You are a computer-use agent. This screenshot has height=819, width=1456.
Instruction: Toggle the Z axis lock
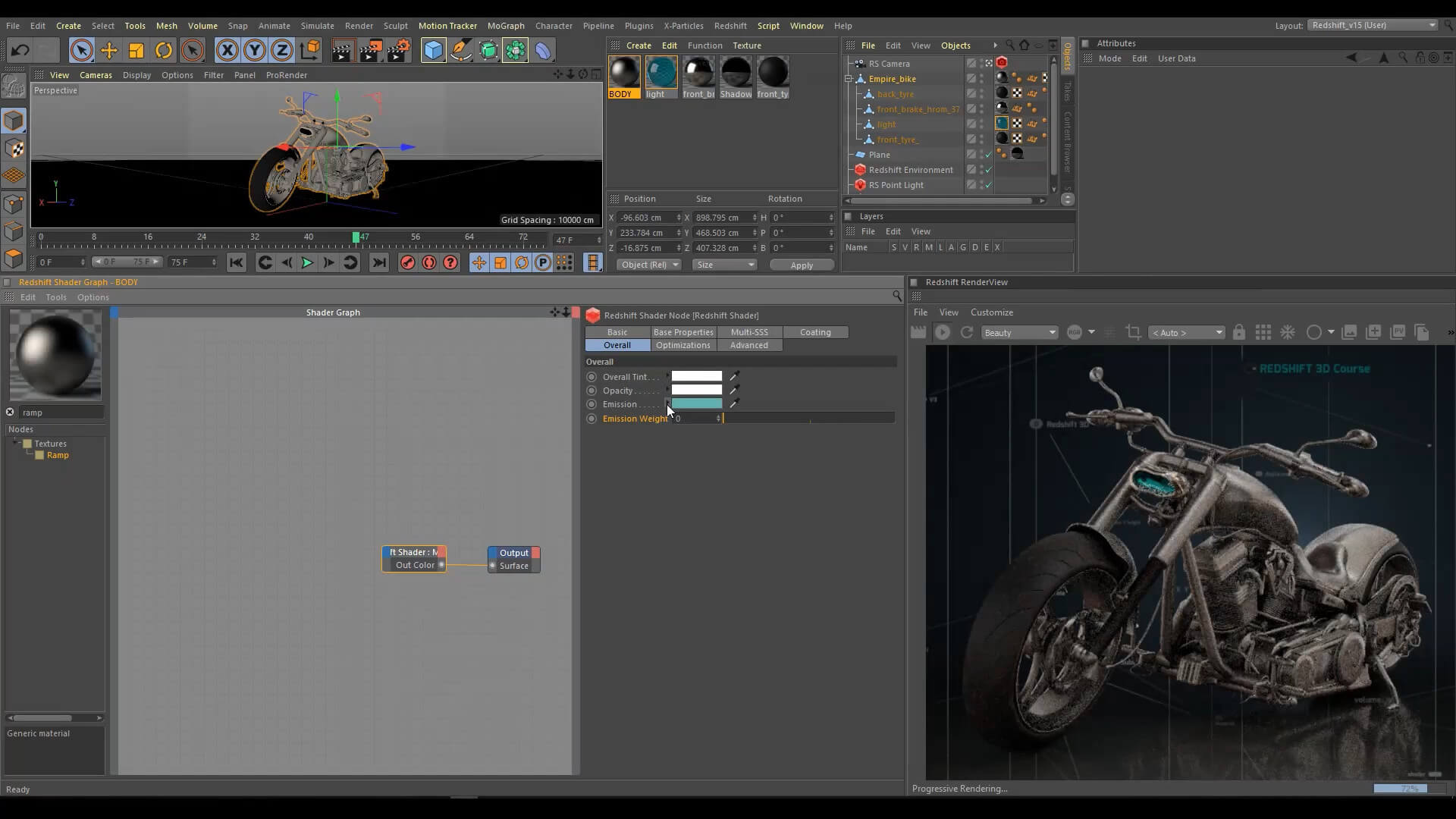click(x=282, y=51)
